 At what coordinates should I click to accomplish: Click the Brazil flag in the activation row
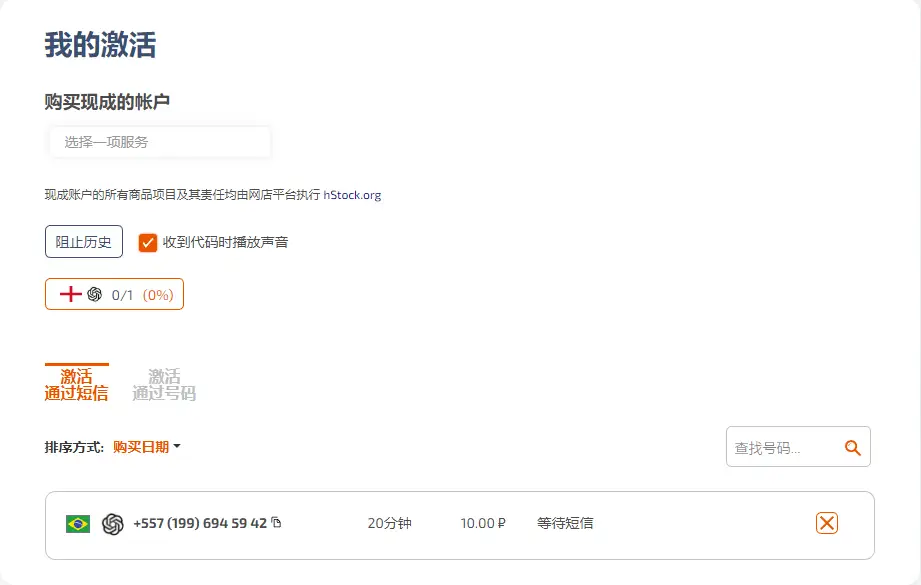tap(78, 524)
